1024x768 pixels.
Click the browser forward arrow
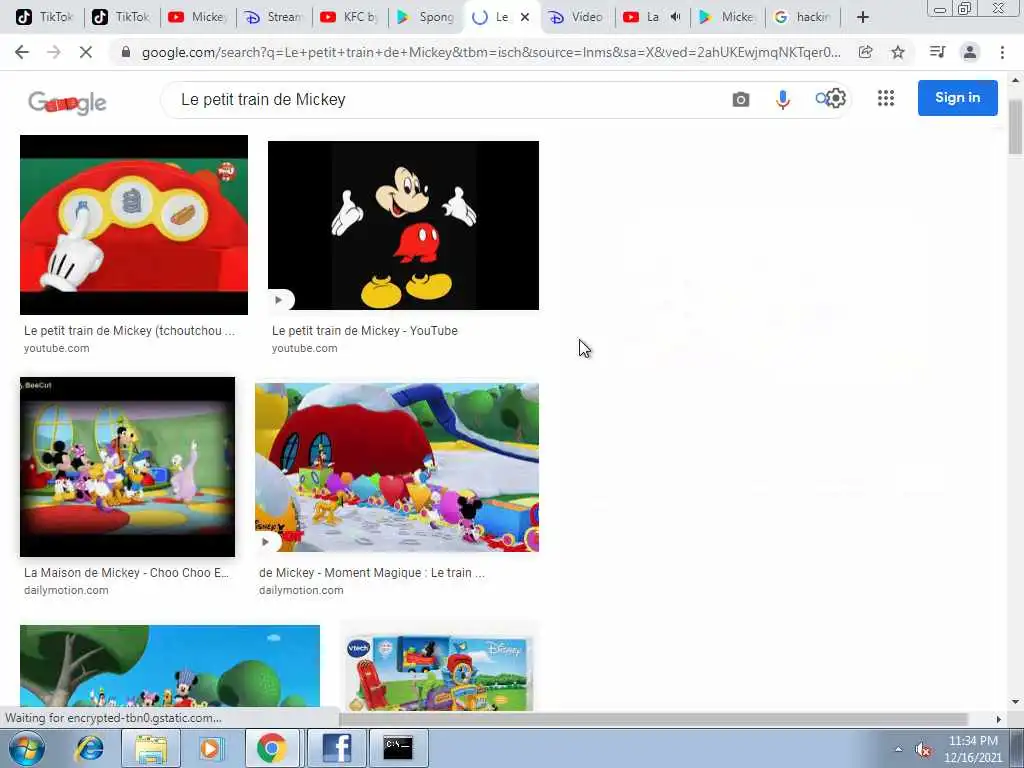pos(54,52)
